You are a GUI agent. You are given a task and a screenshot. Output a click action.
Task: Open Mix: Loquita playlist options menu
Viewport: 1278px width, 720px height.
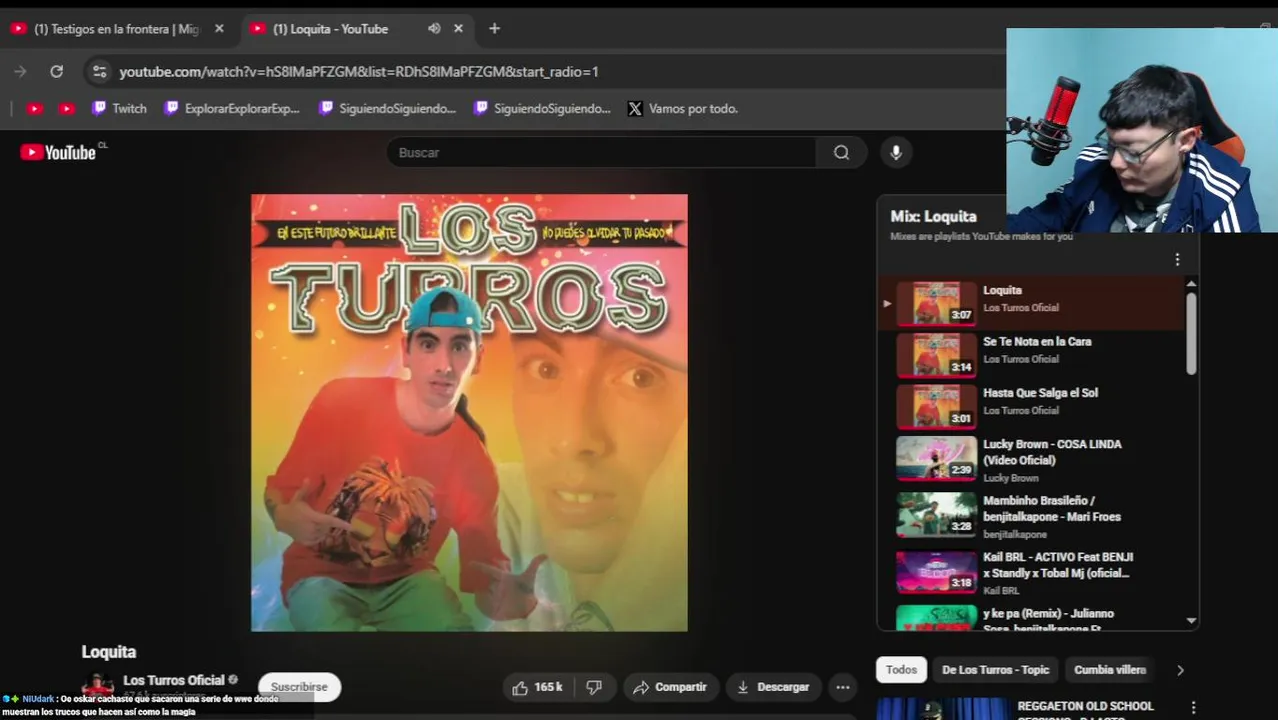[1177, 260]
